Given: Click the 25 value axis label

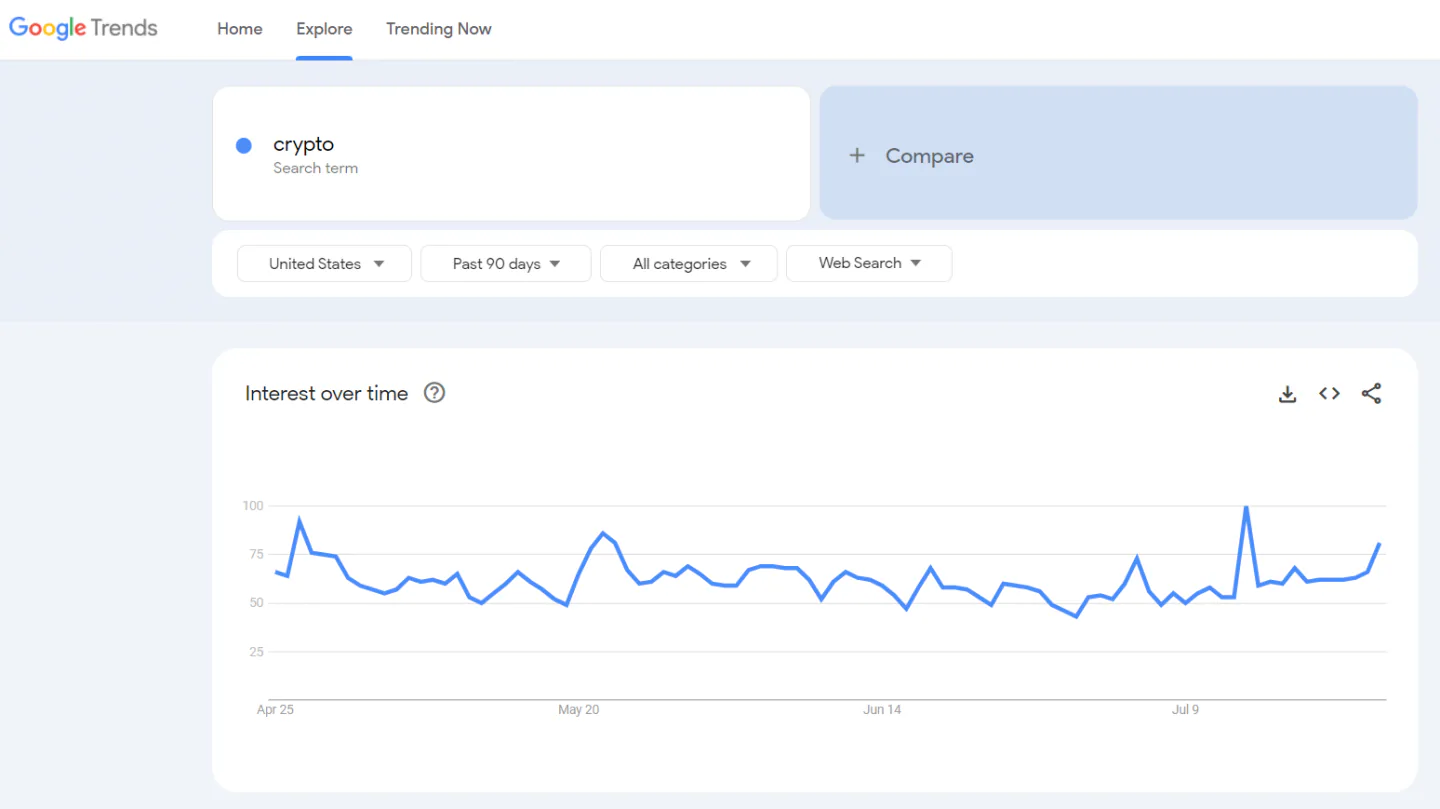Looking at the screenshot, I should point(255,652).
